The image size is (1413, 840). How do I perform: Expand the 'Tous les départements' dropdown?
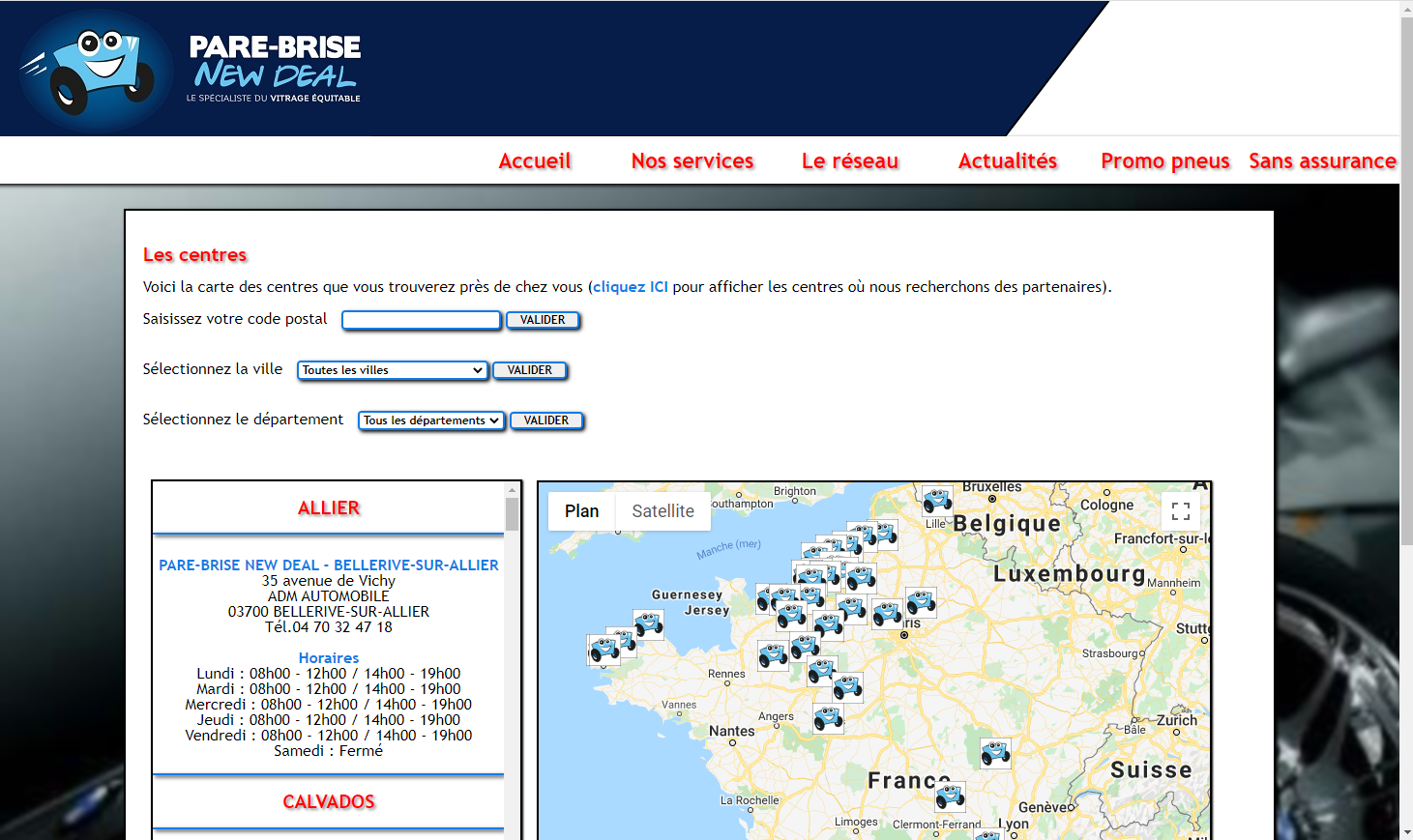pos(431,420)
